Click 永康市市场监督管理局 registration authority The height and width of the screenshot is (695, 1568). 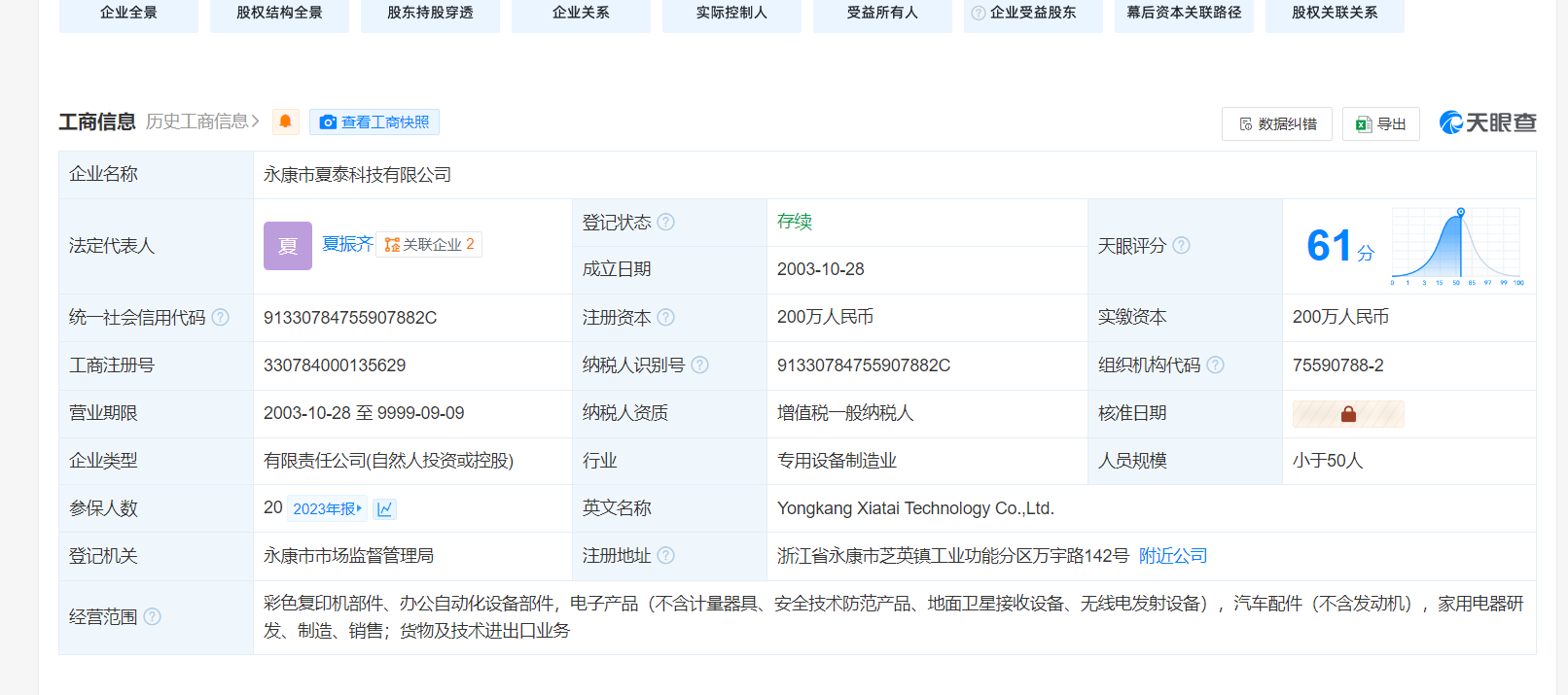click(x=348, y=556)
